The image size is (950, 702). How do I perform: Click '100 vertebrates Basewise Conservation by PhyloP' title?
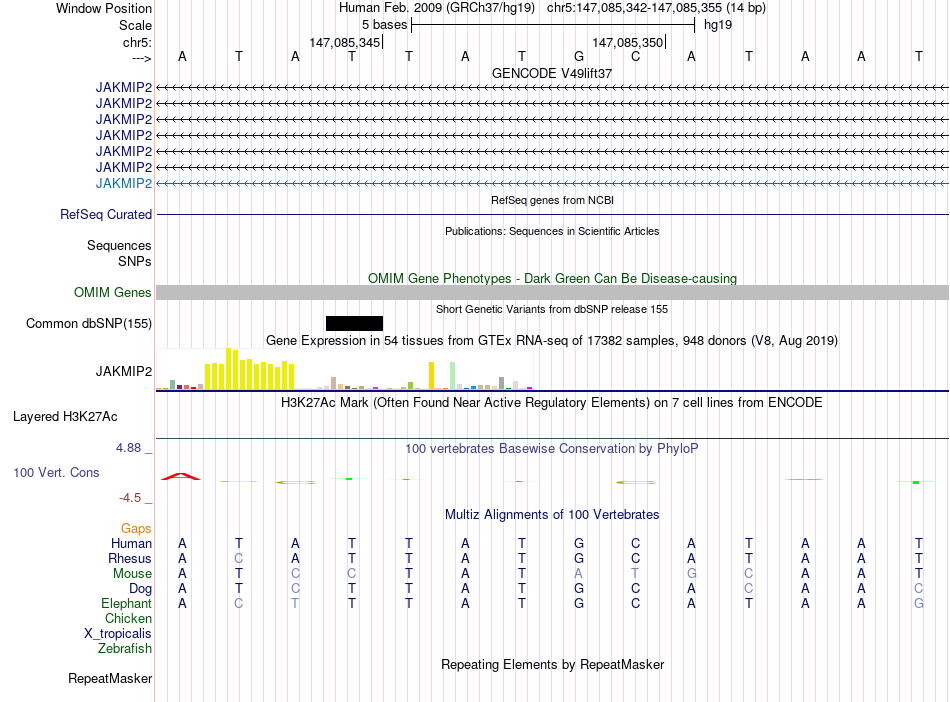[552, 449]
